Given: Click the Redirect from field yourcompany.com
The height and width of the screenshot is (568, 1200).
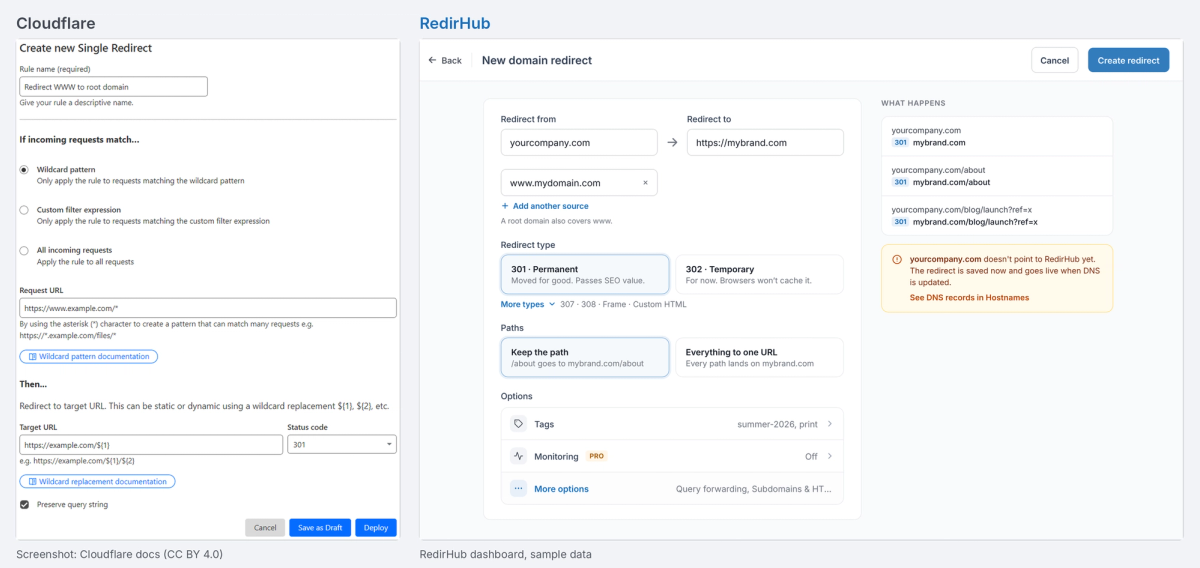Looking at the screenshot, I should point(579,142).
